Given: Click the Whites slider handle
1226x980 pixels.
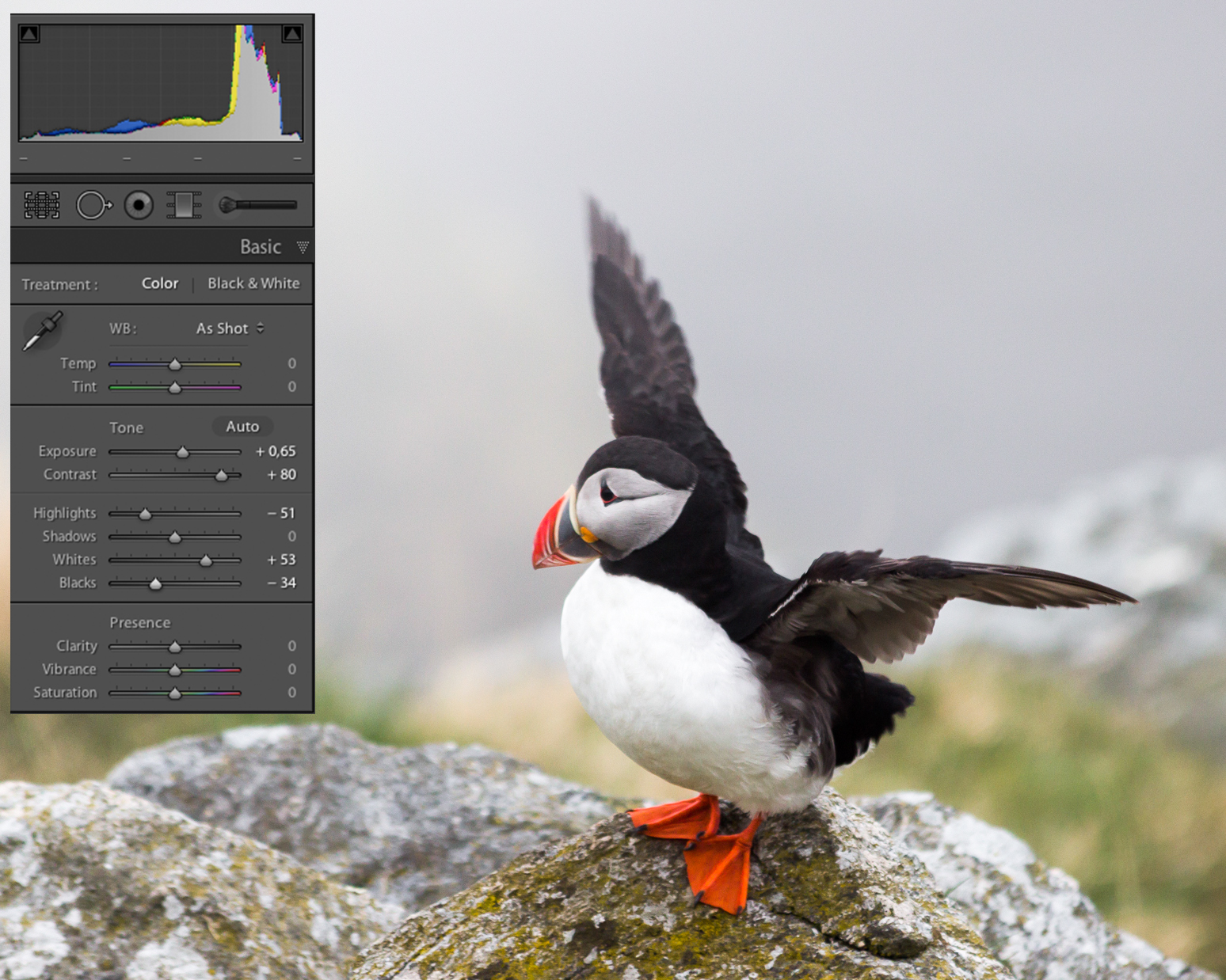Looking at the screenshot, I should coord(206,560).
